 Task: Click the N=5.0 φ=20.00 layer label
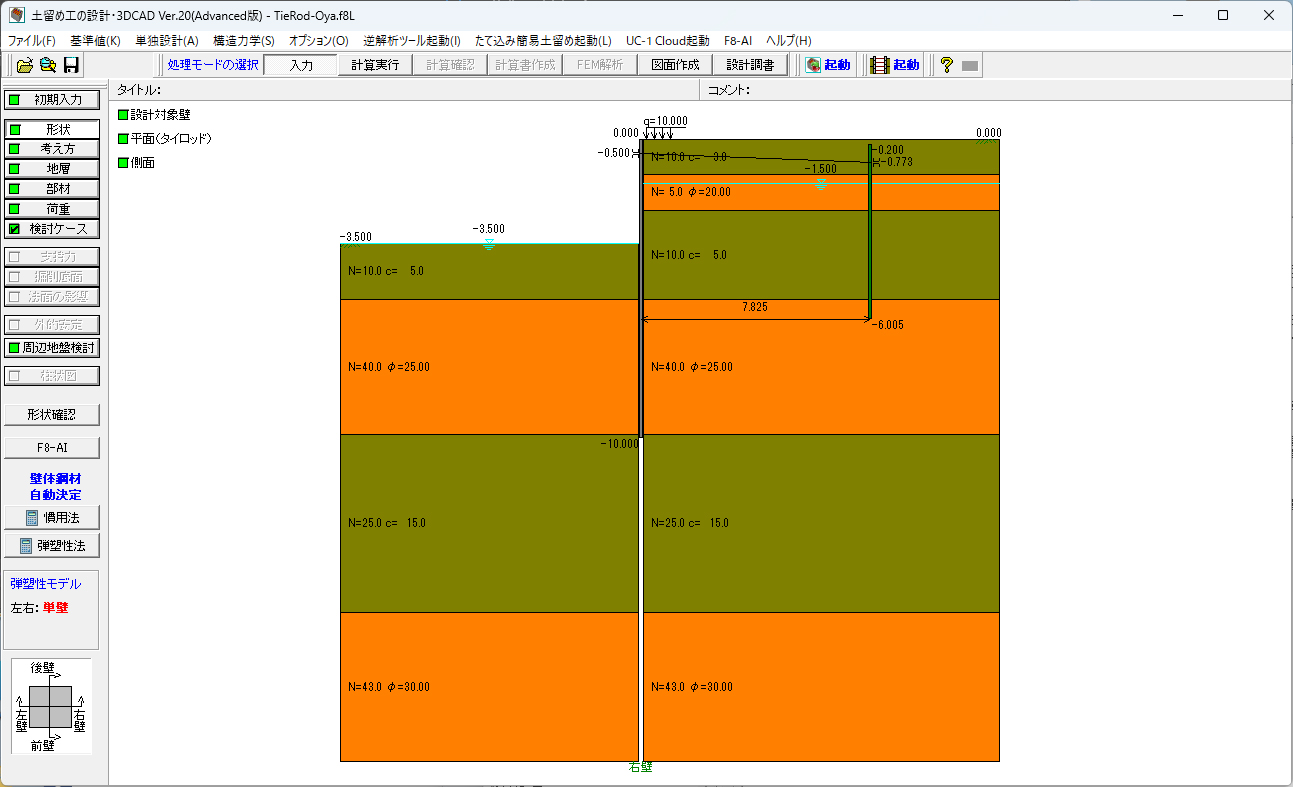point(691,192)
